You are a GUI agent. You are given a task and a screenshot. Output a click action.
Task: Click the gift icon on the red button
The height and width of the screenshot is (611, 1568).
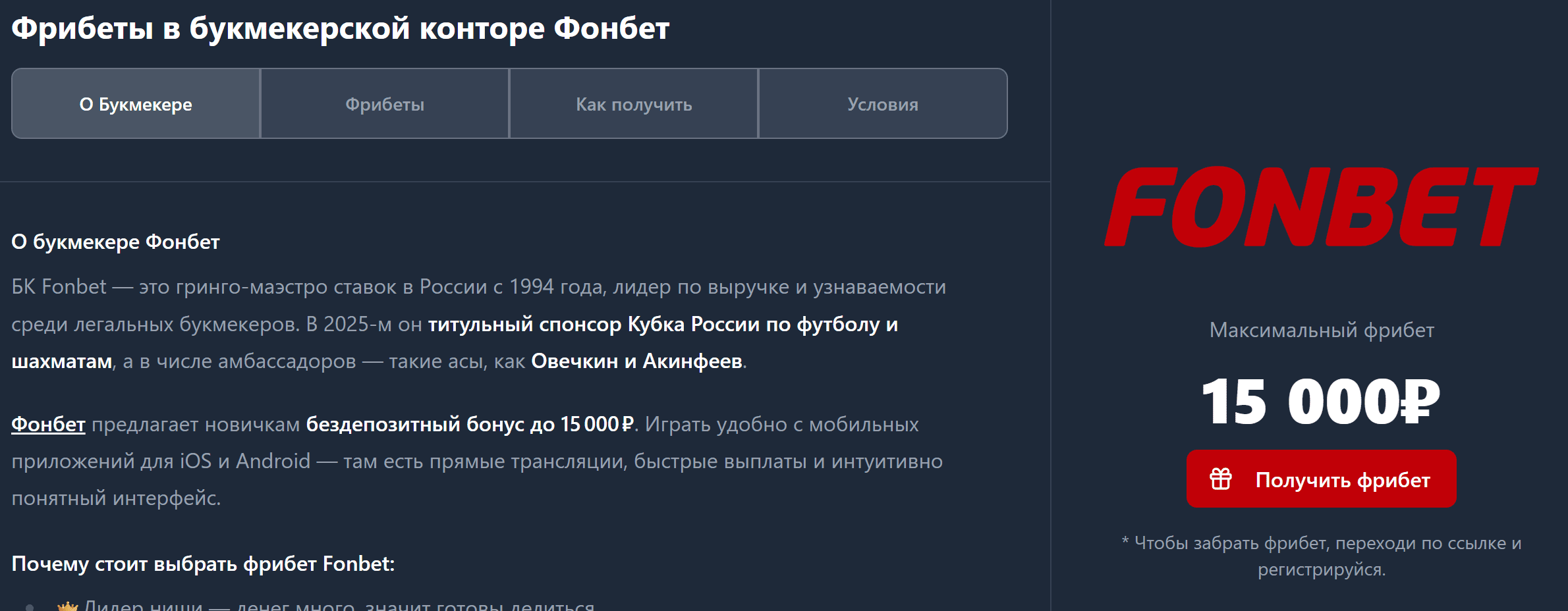point(1220,479)
